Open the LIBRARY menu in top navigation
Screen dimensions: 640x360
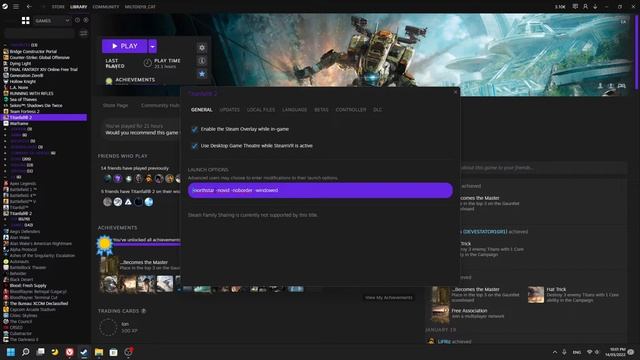pos(78,7)
